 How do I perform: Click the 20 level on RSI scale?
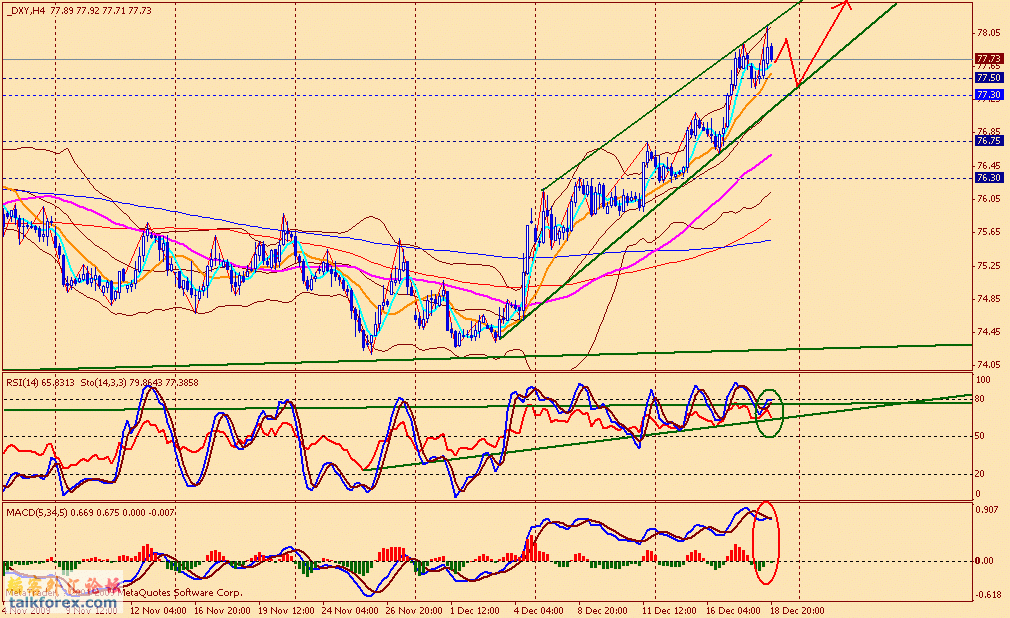pos(980,474)
